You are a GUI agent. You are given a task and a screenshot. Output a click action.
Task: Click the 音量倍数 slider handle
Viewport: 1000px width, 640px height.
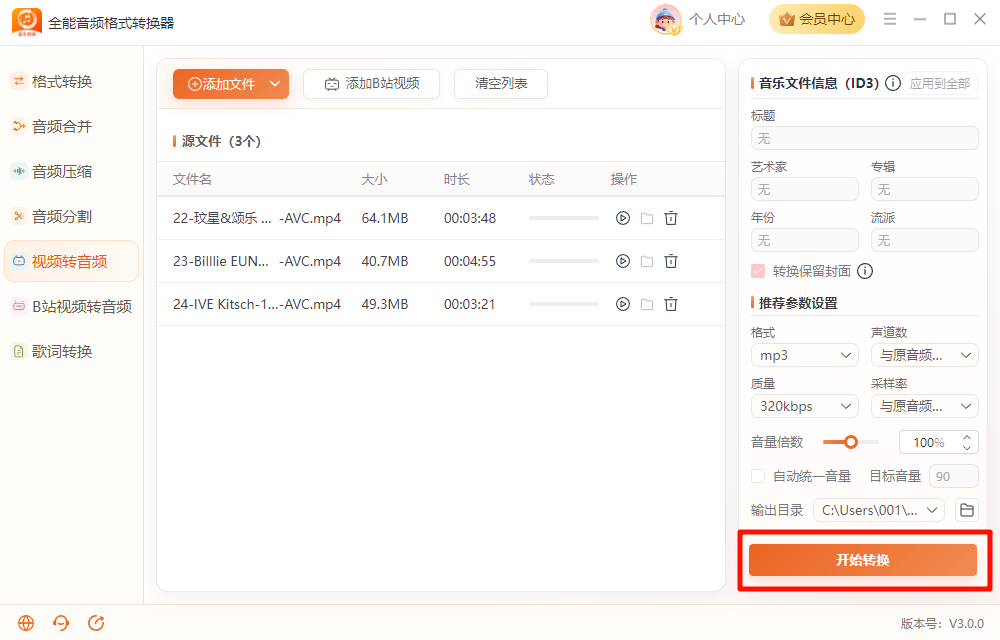pos(851,442)
